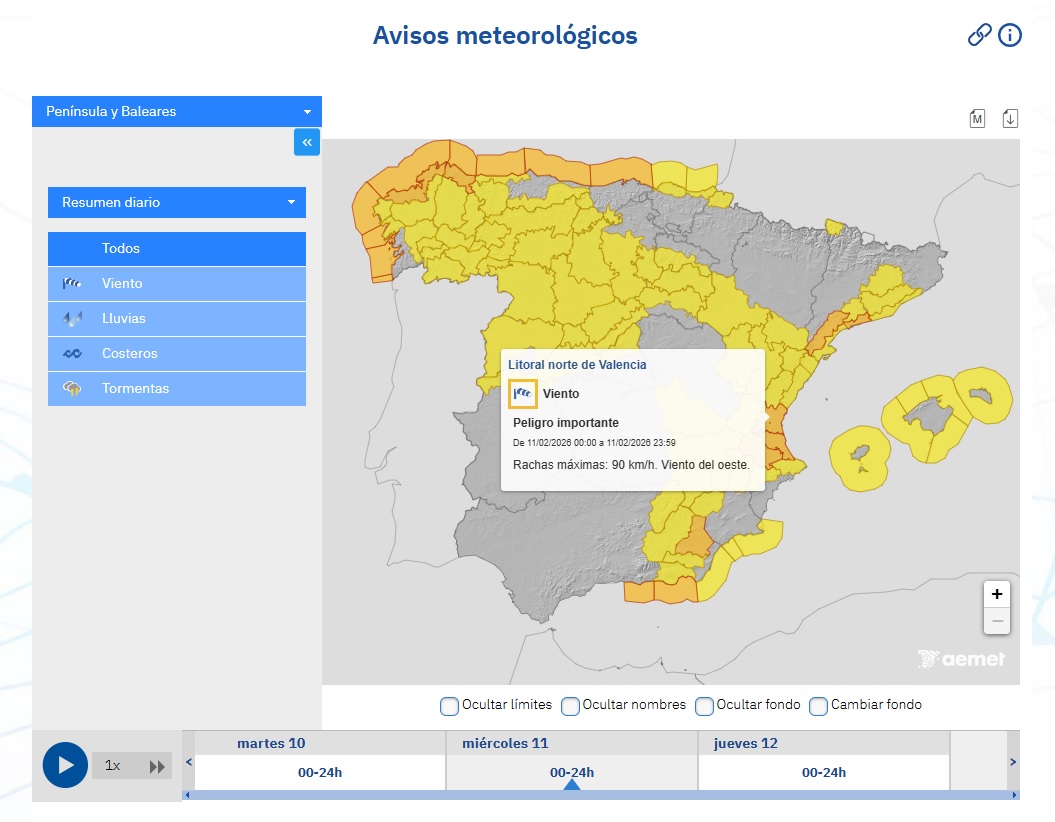Screen dimensions: 1055x822
Task: Collapse the sidebar with double-chevron button
Action: pos(307,143)
